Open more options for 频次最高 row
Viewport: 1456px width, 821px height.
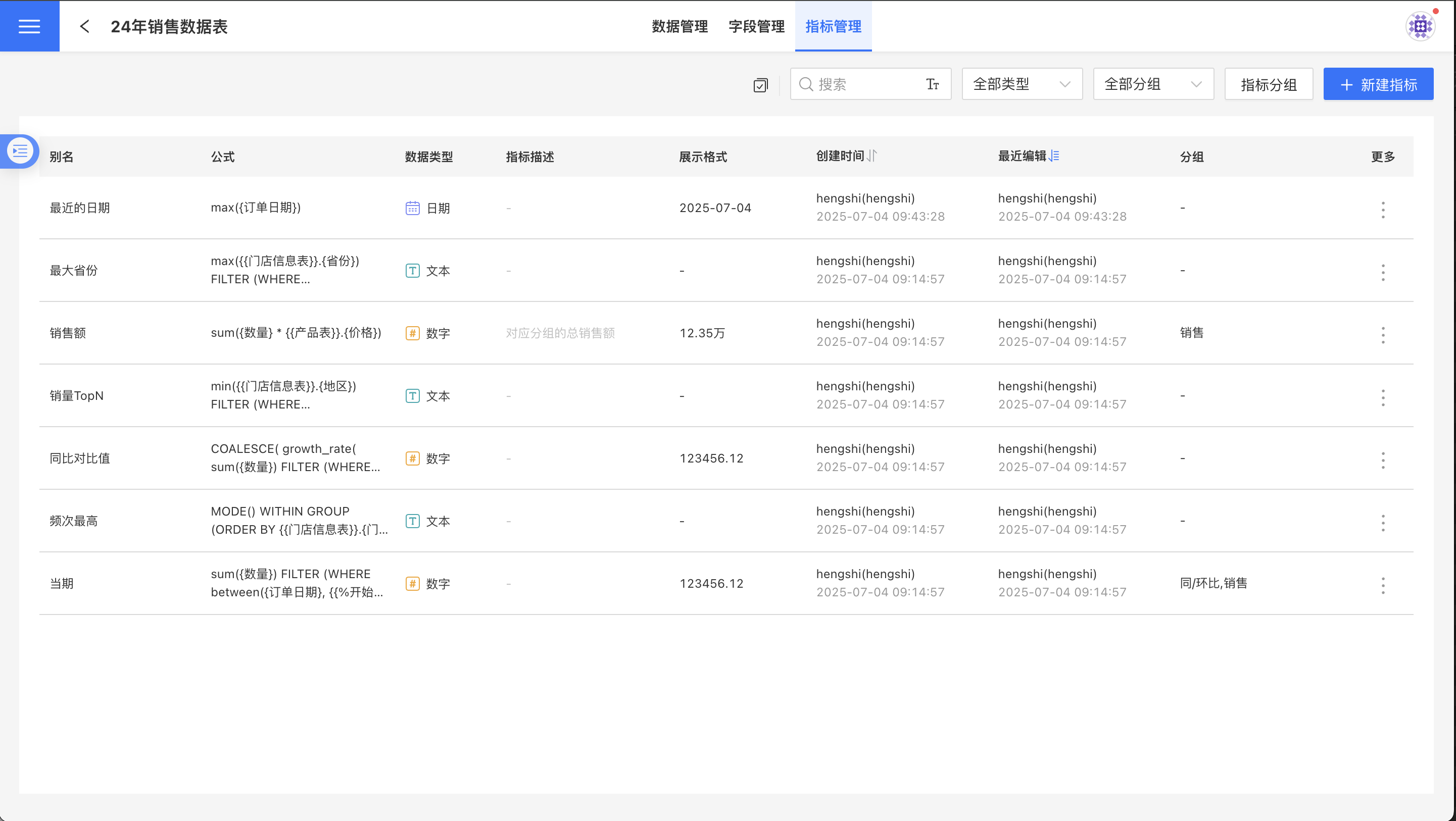pyautogui.click(x=1383, y=523)
